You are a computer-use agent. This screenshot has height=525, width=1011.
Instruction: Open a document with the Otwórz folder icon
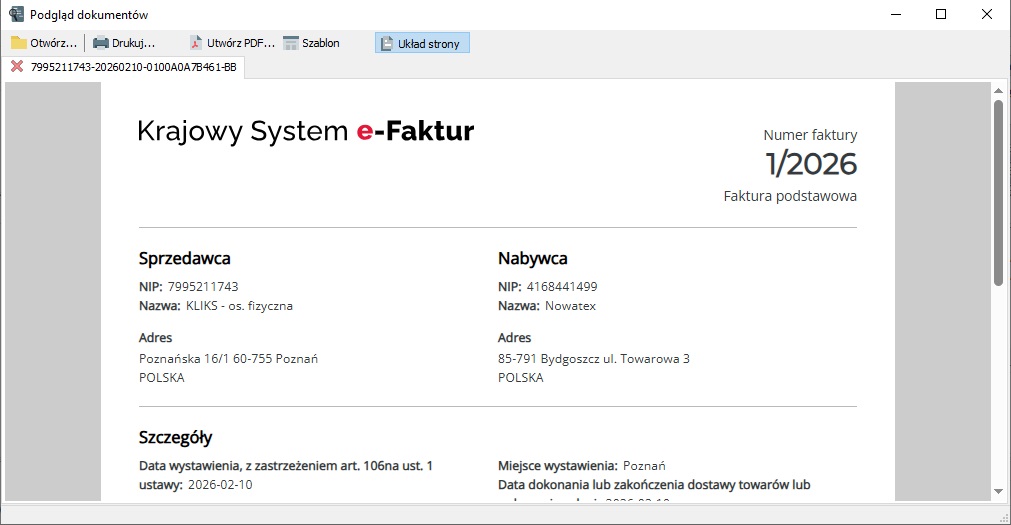[19, 43]
